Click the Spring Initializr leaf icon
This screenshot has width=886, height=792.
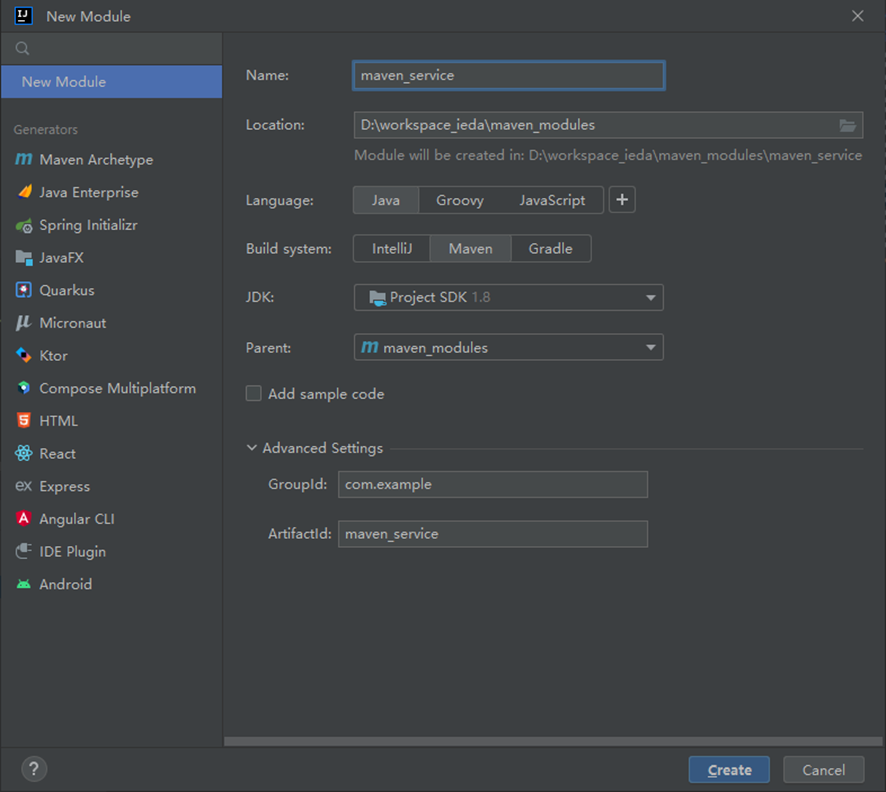coord(24,225)
